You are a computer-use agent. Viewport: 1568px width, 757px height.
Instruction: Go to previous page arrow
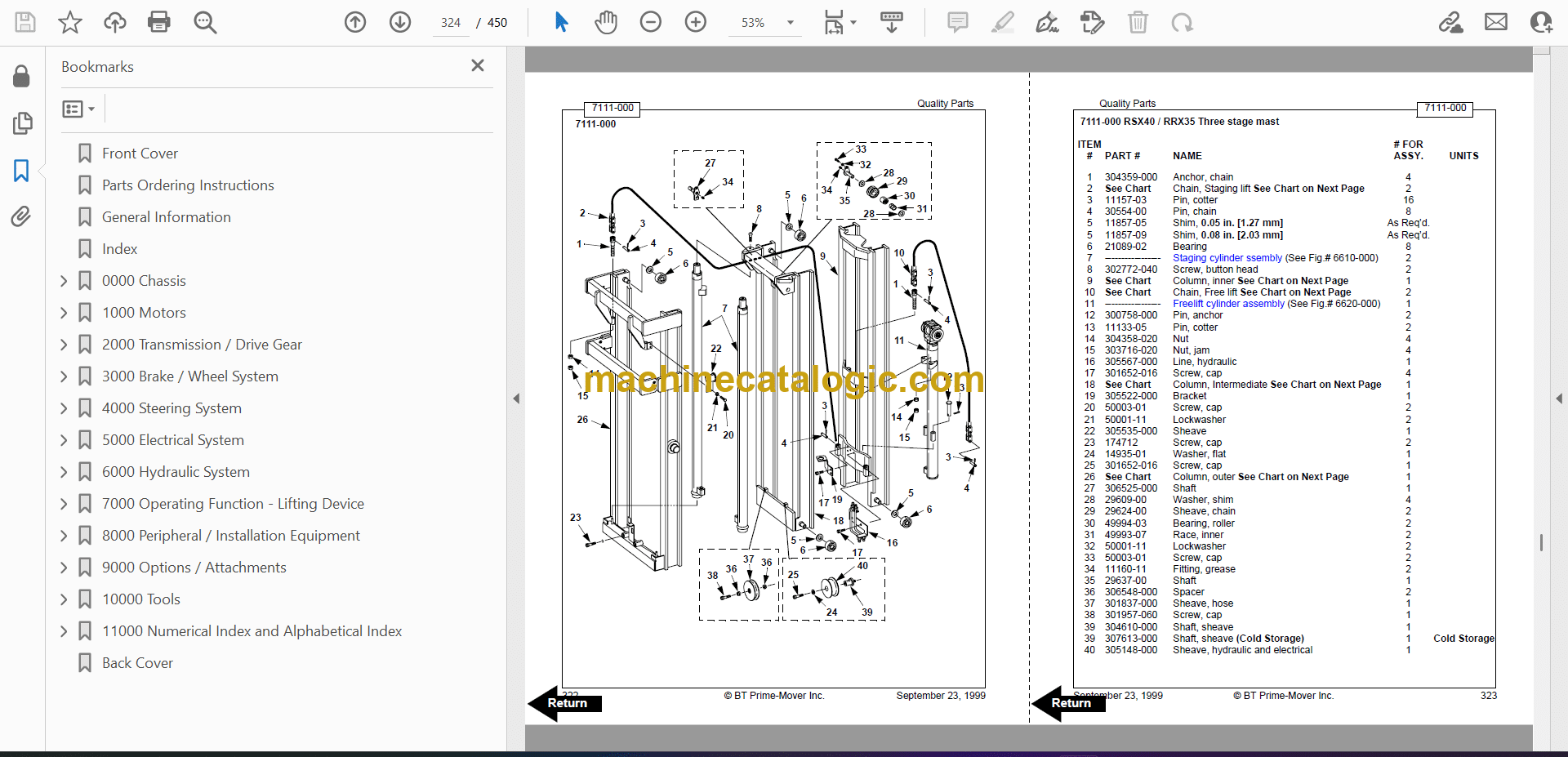pyautogui.click(x=355, y=22)
